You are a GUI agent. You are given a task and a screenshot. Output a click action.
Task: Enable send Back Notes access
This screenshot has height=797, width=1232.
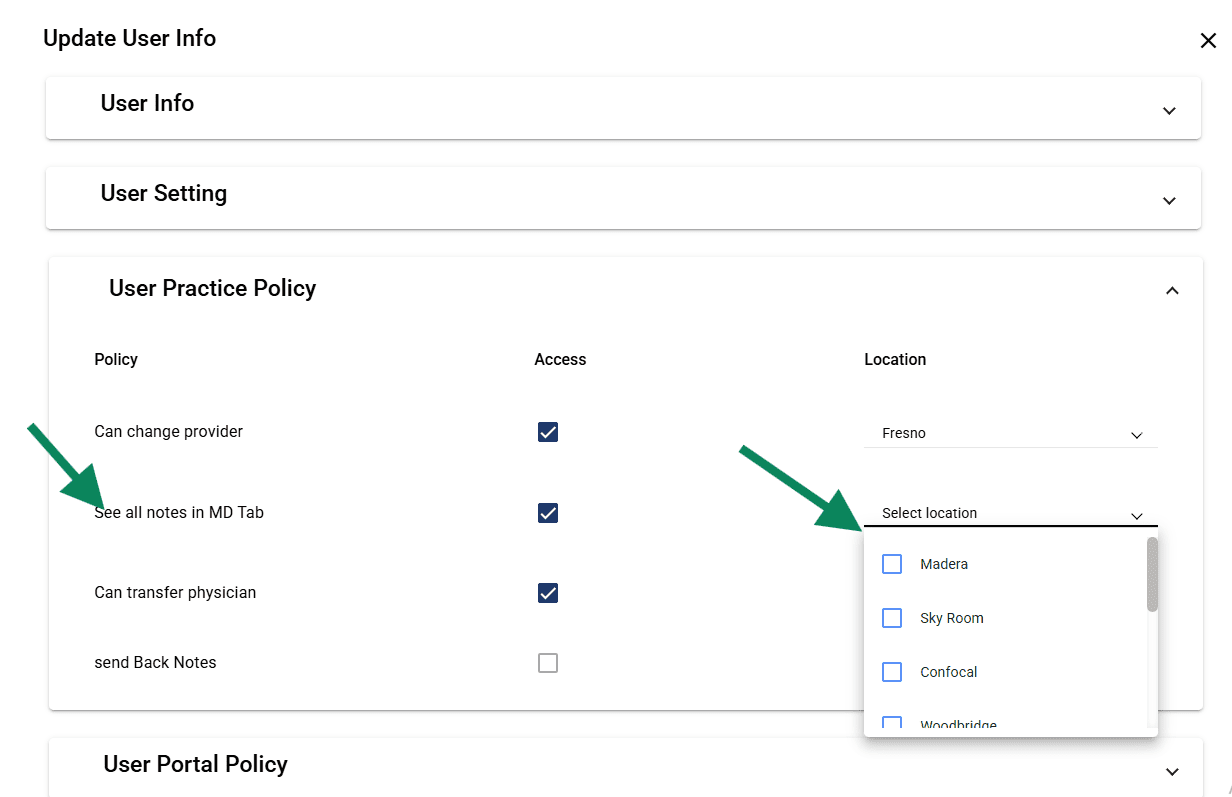547,662
